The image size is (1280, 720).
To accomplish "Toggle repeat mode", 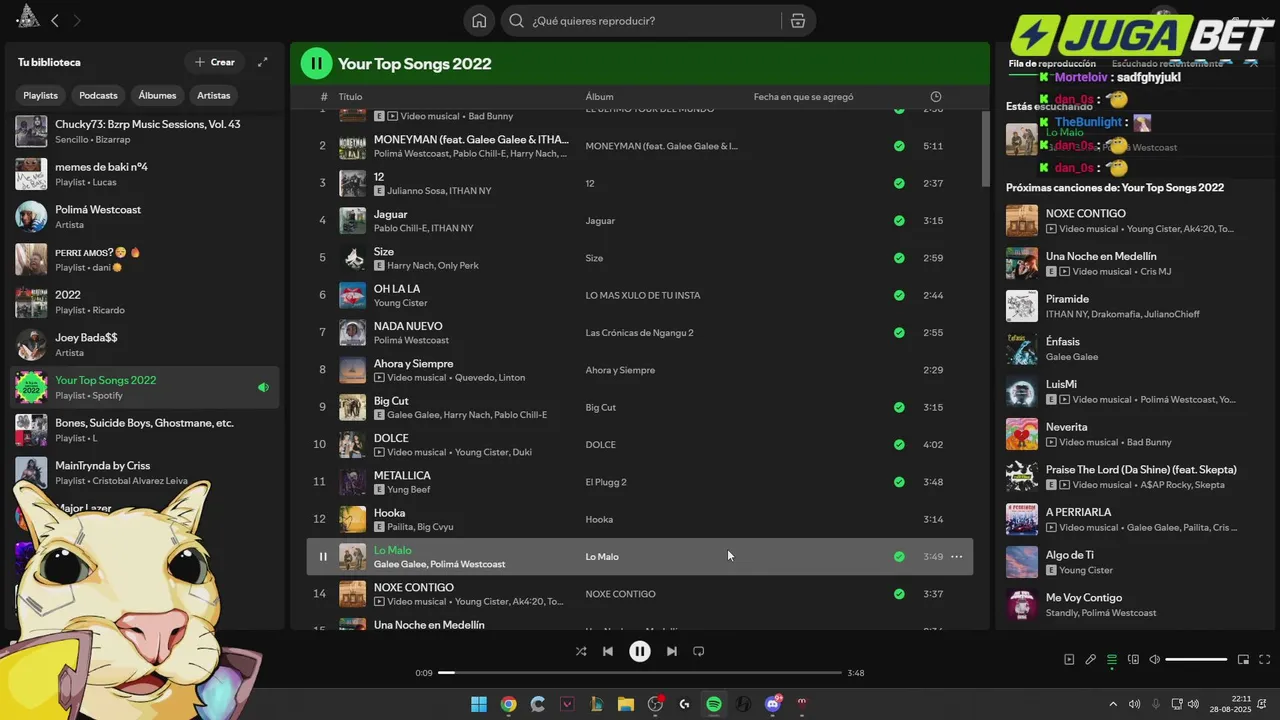I will point(699,651).
